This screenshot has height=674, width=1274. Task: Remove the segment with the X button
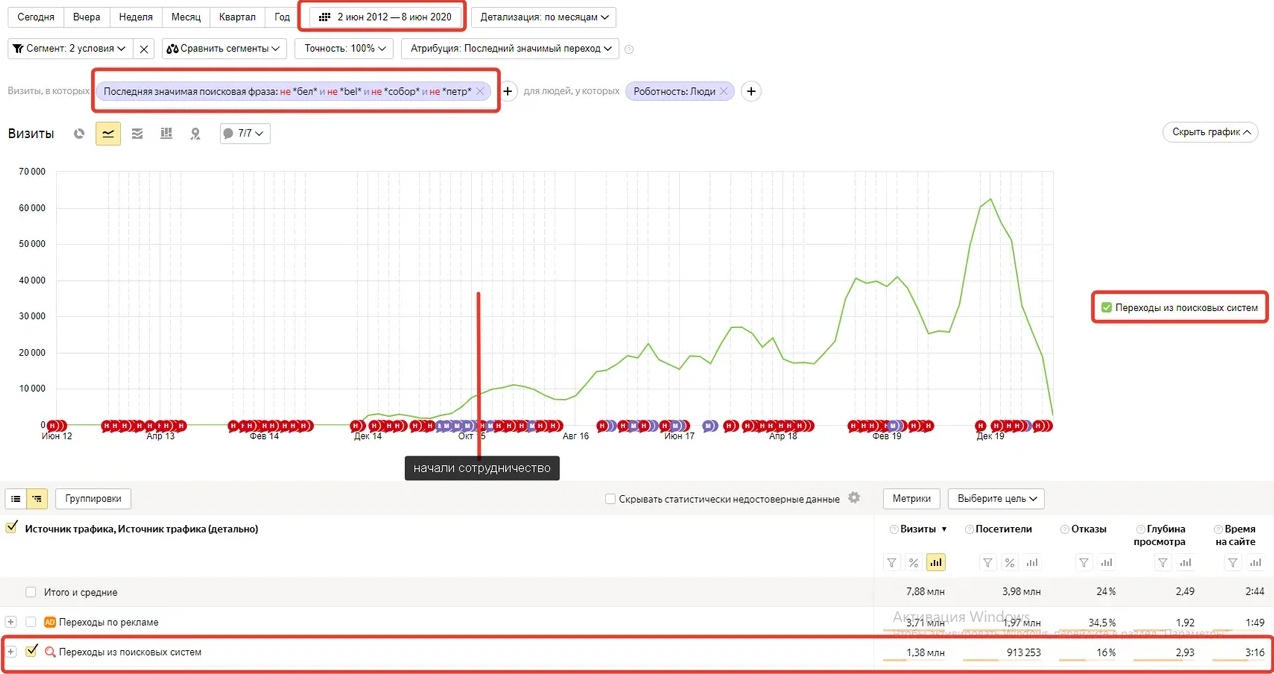click(x=144, y=48)
